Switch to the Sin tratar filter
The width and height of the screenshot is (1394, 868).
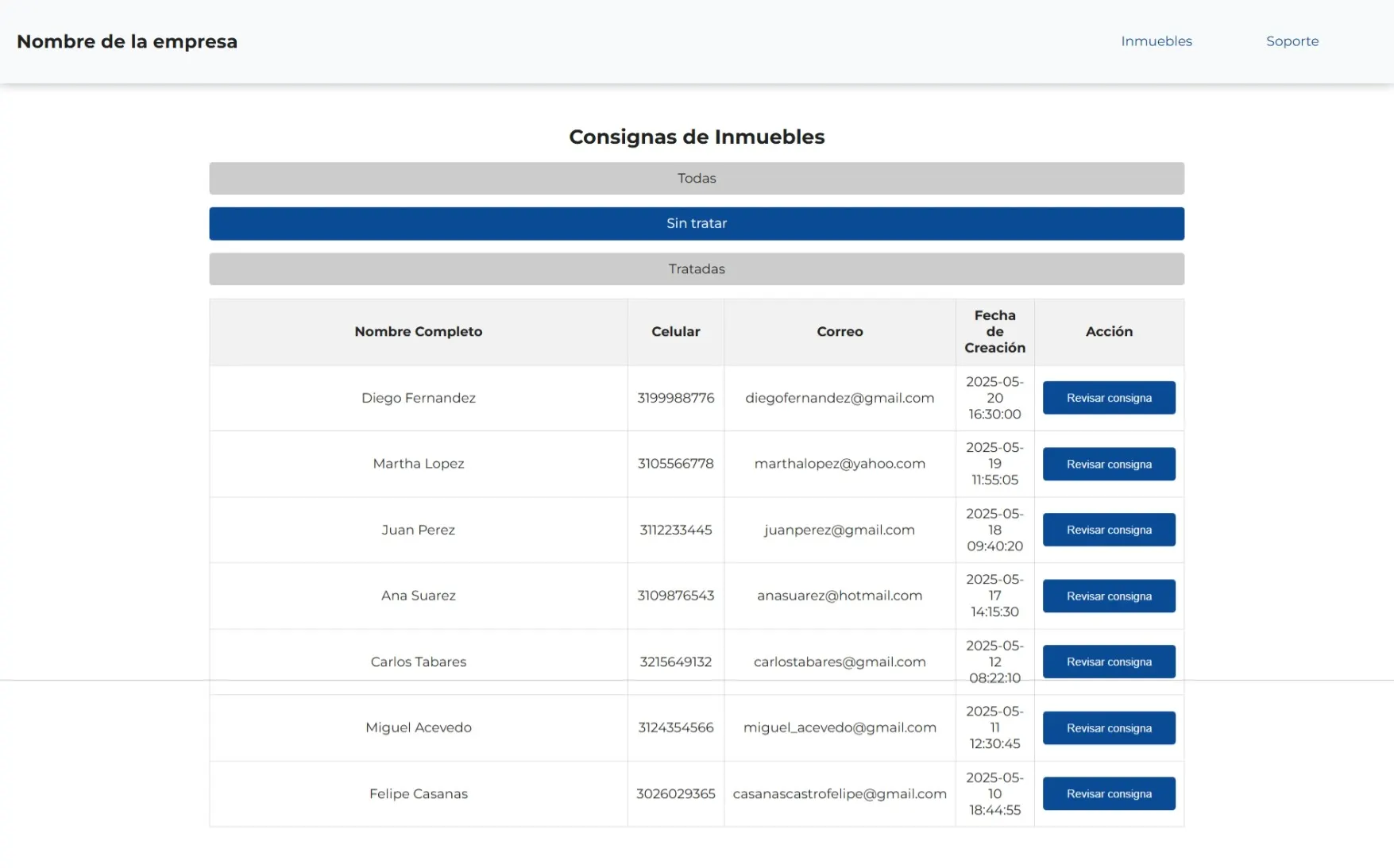pos(696,224)
